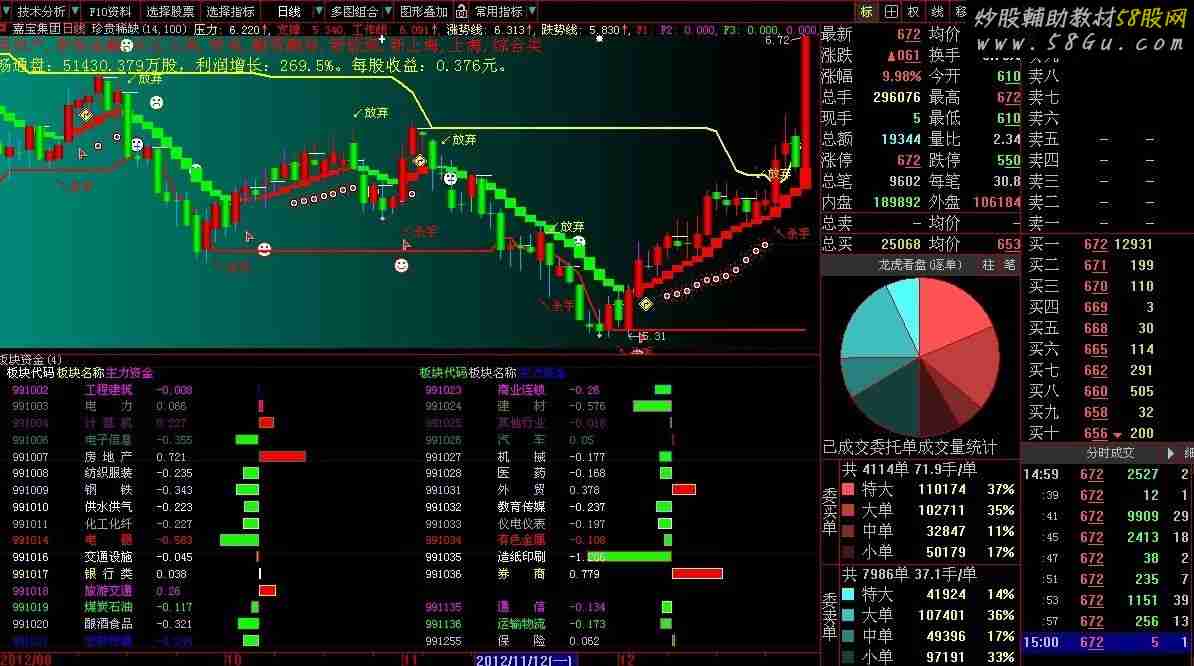
Task: Click the 2012/08 label on the time axis
Action: click(x=26, y=660)
